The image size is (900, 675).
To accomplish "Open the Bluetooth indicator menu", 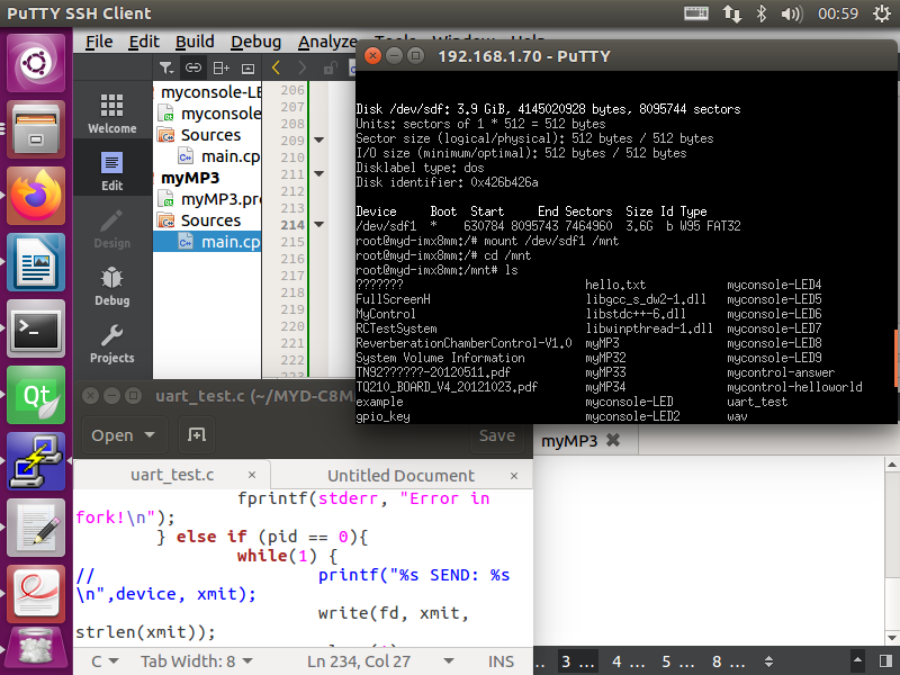I will (761, 13).
